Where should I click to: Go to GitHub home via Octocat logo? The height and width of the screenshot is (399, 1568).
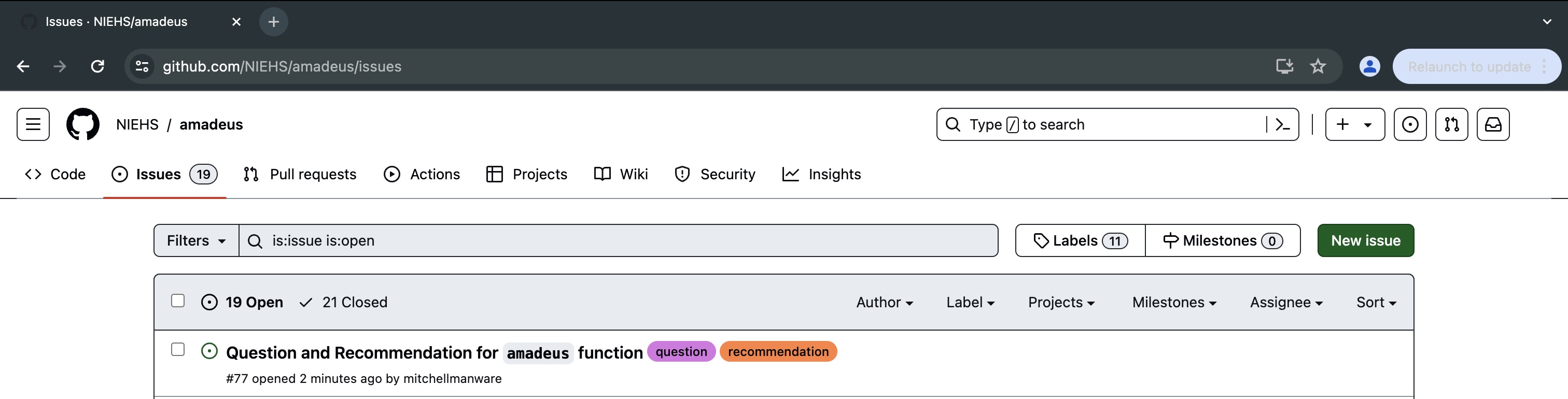point(83,125)
